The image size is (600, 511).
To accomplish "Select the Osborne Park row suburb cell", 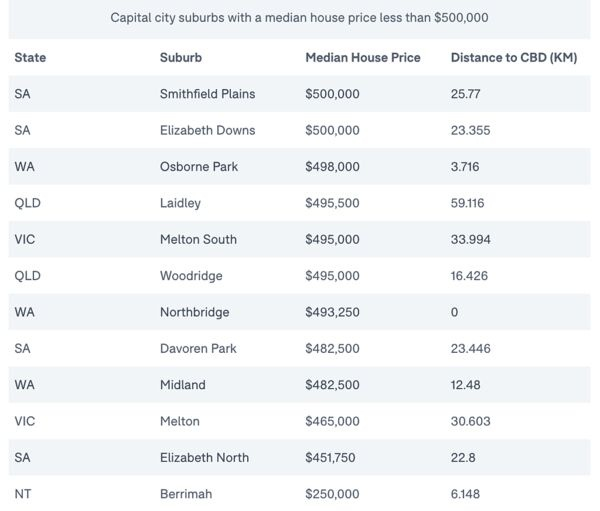I will [199, 167].
